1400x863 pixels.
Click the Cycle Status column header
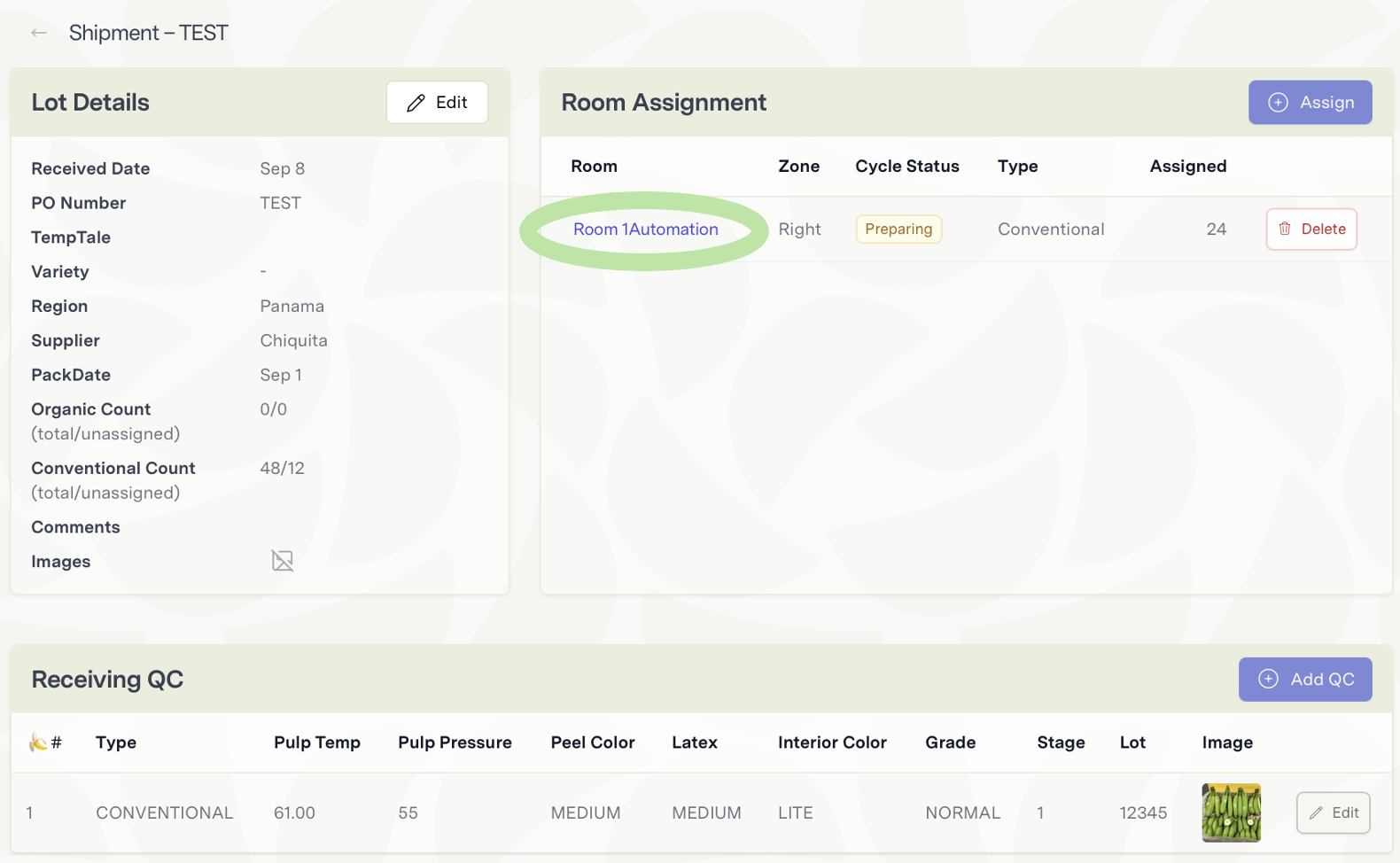[x=906, y=167]
